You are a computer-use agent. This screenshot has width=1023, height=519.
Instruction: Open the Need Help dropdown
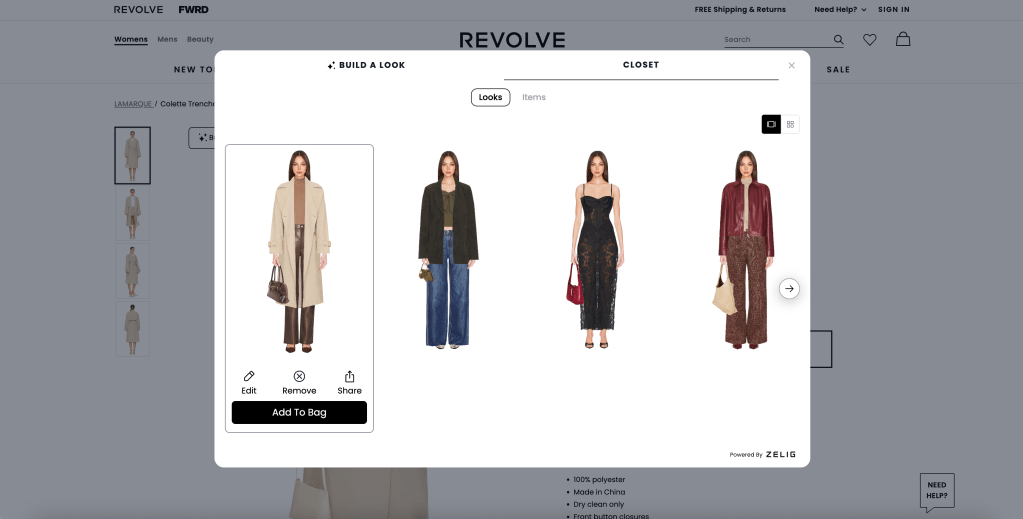(x=840, y=10)
